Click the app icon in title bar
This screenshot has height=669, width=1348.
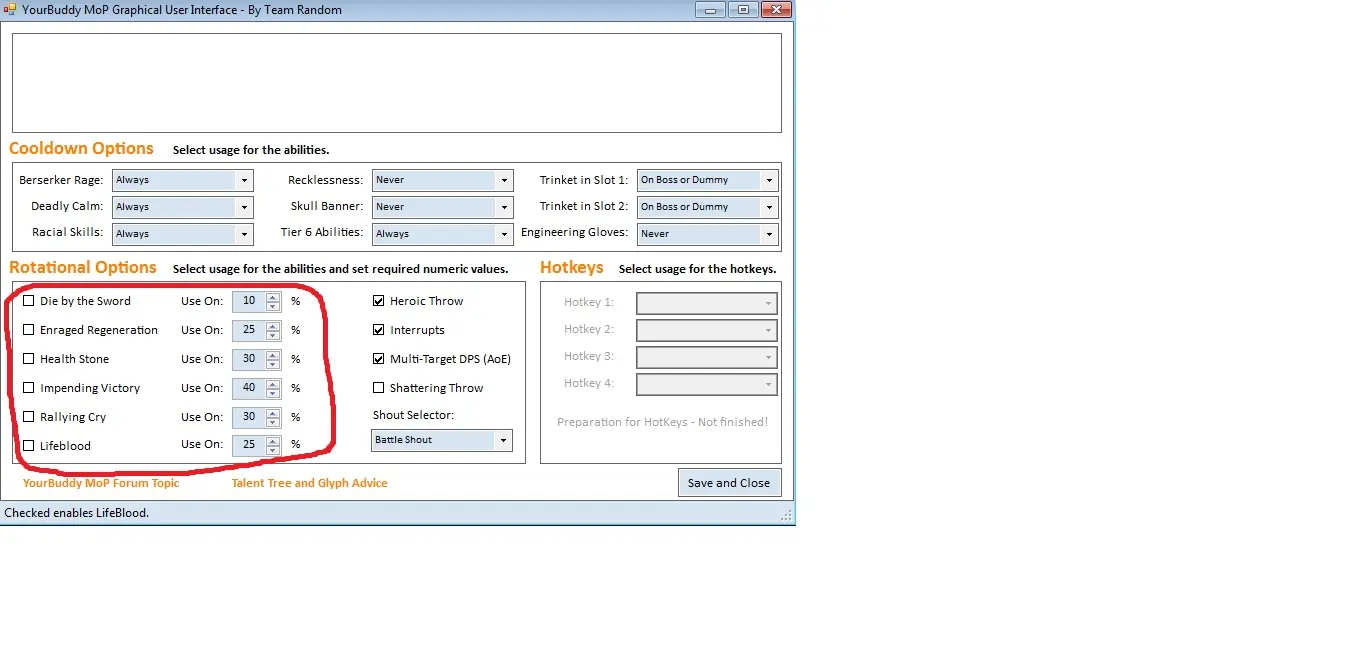[x=10, y=10]
